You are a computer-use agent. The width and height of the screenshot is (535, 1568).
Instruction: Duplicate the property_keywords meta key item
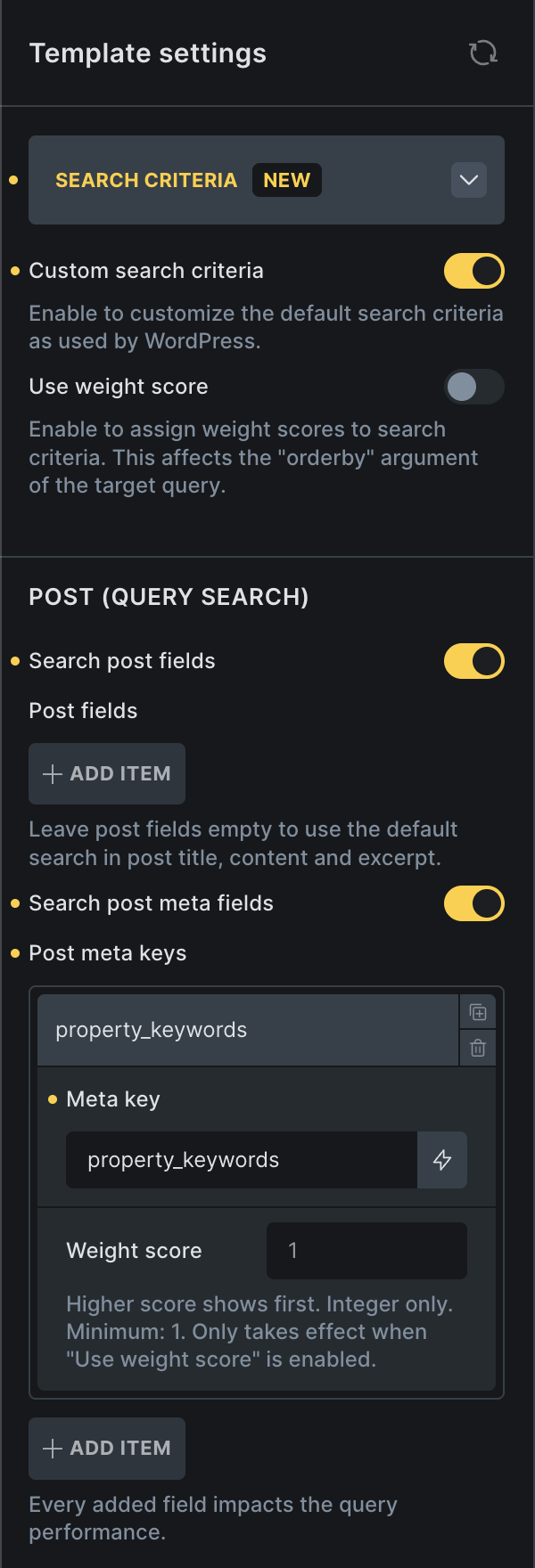click(x=478, y=1012)
